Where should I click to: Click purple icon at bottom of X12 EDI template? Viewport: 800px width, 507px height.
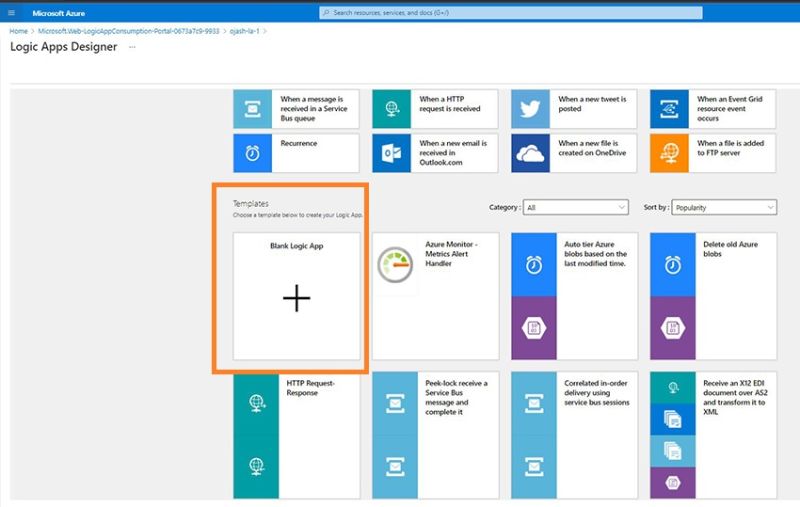(x=672, y=483)
